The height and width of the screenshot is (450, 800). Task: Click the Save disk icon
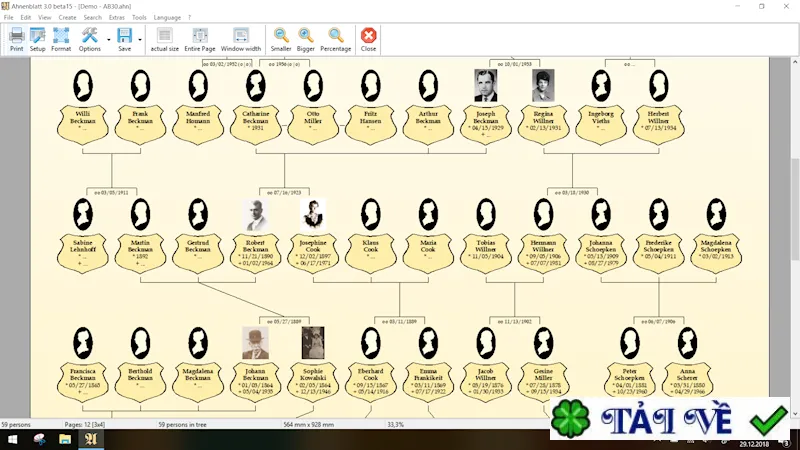(124, 36)
